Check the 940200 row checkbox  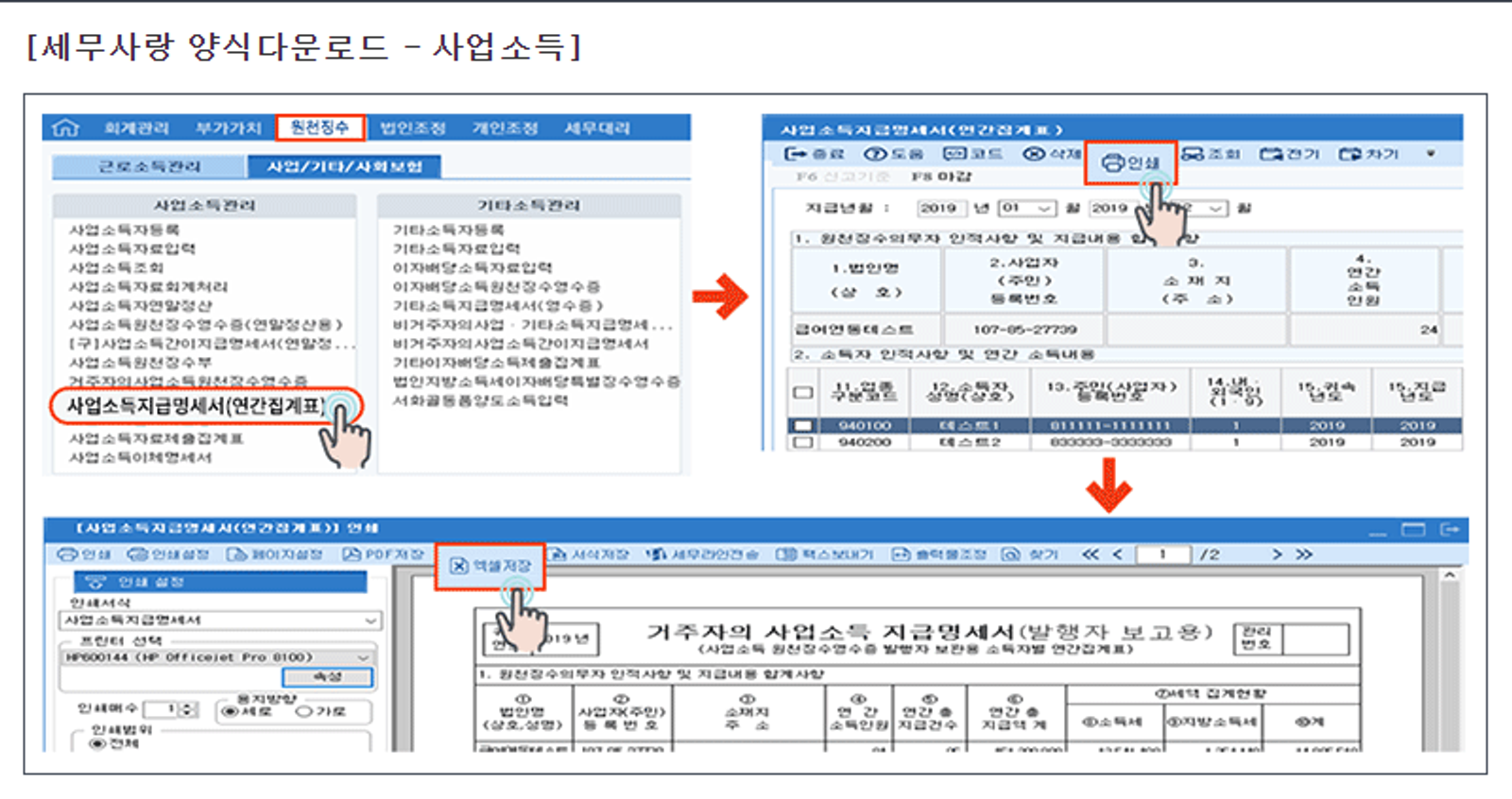pos(803,442)
